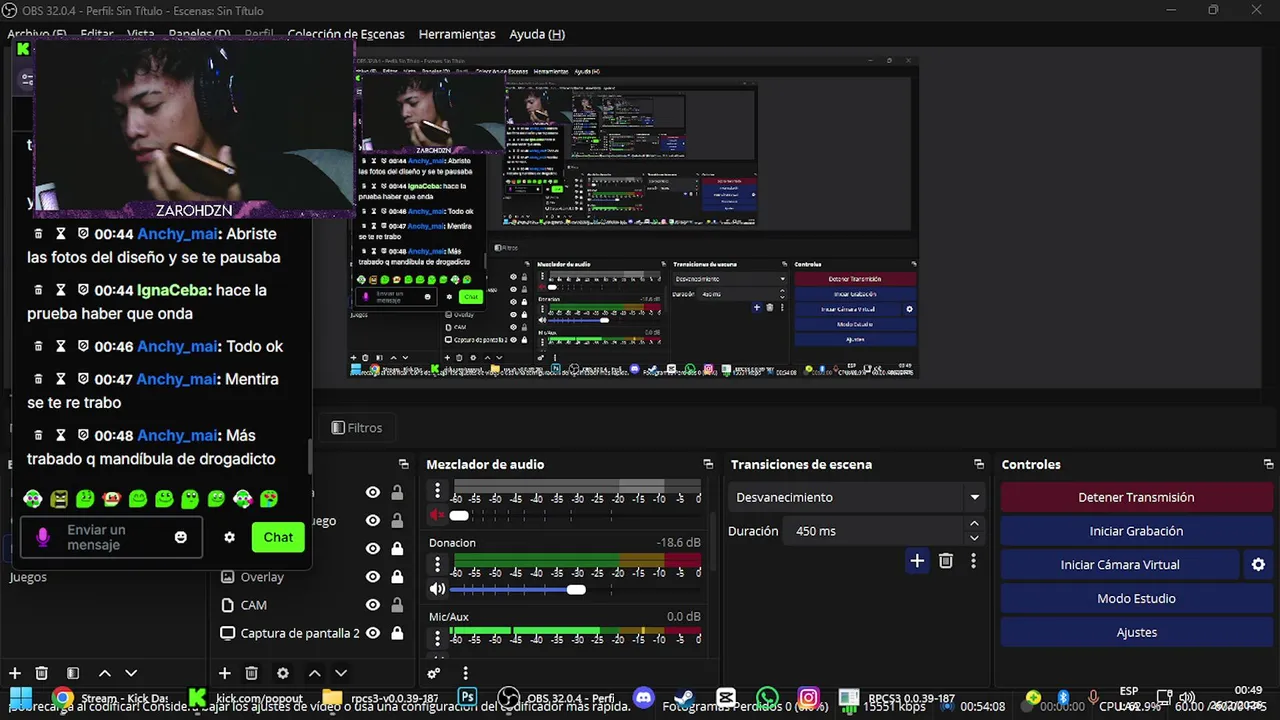This screenshot has width=1280, height=720.
Task: Open source properties gear icon
Action: pyautogui.click(x=283, y=674)
